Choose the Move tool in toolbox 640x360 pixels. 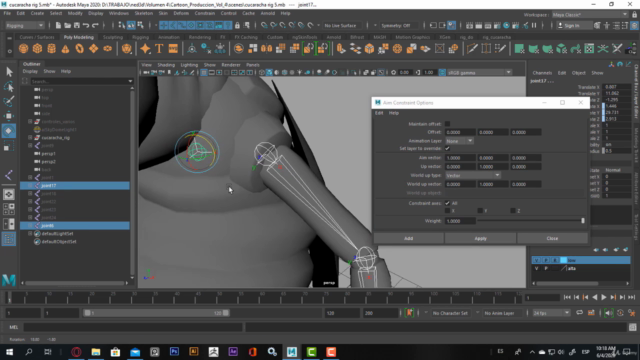(9, 116)
